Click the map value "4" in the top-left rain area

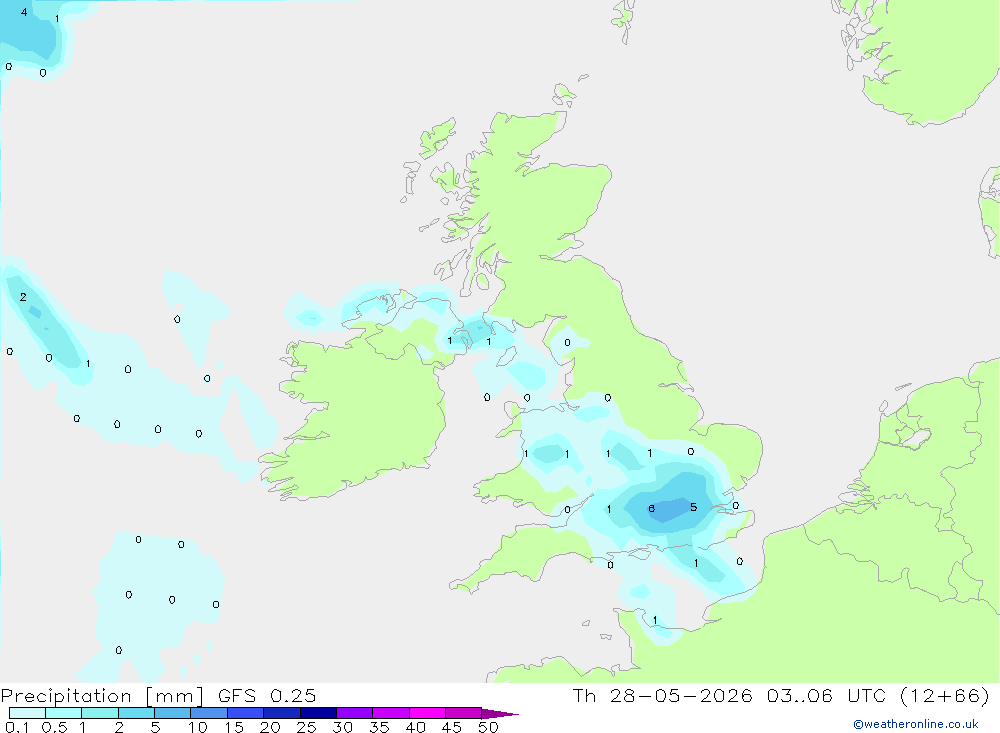tap(24, 12)
